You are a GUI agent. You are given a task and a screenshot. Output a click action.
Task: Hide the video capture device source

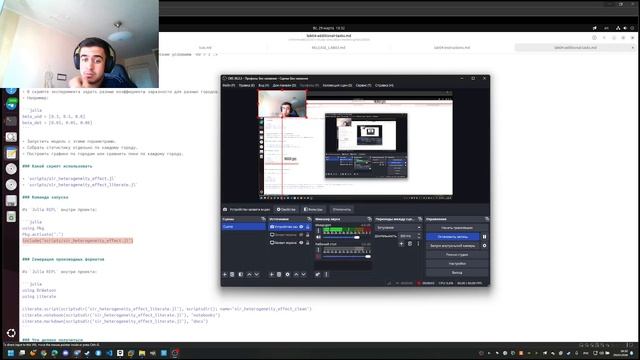coord(302,227)
